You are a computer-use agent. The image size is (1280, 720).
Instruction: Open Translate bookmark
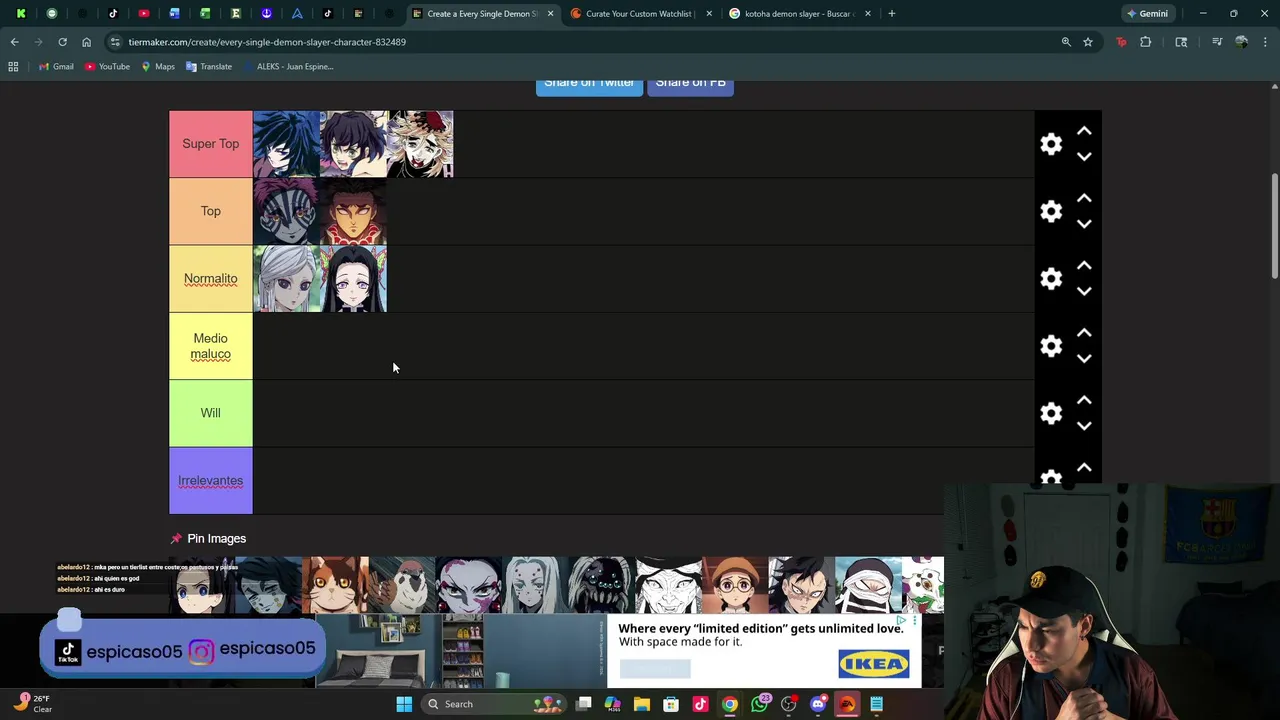(209, 67)
